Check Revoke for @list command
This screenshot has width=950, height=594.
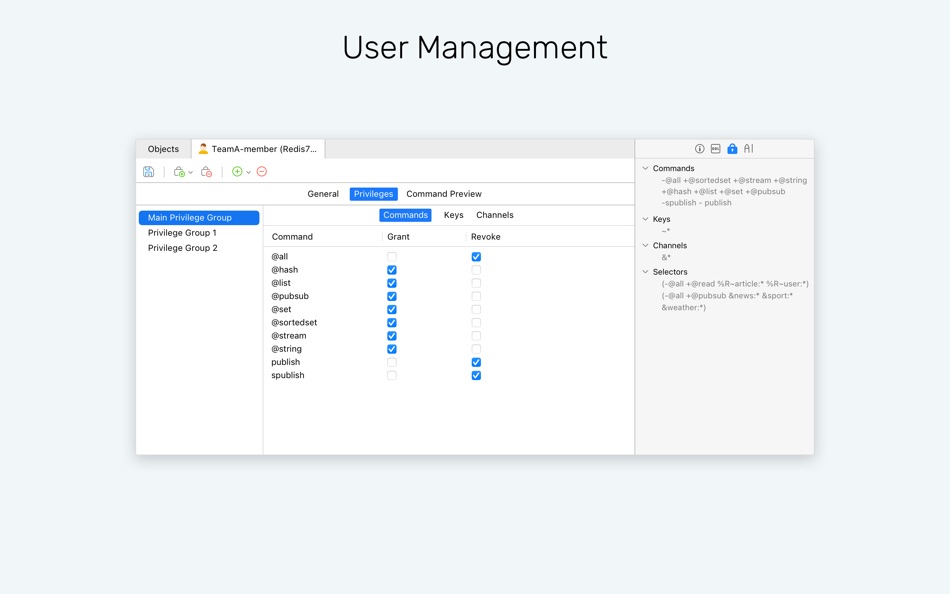(x=476, y=283)
